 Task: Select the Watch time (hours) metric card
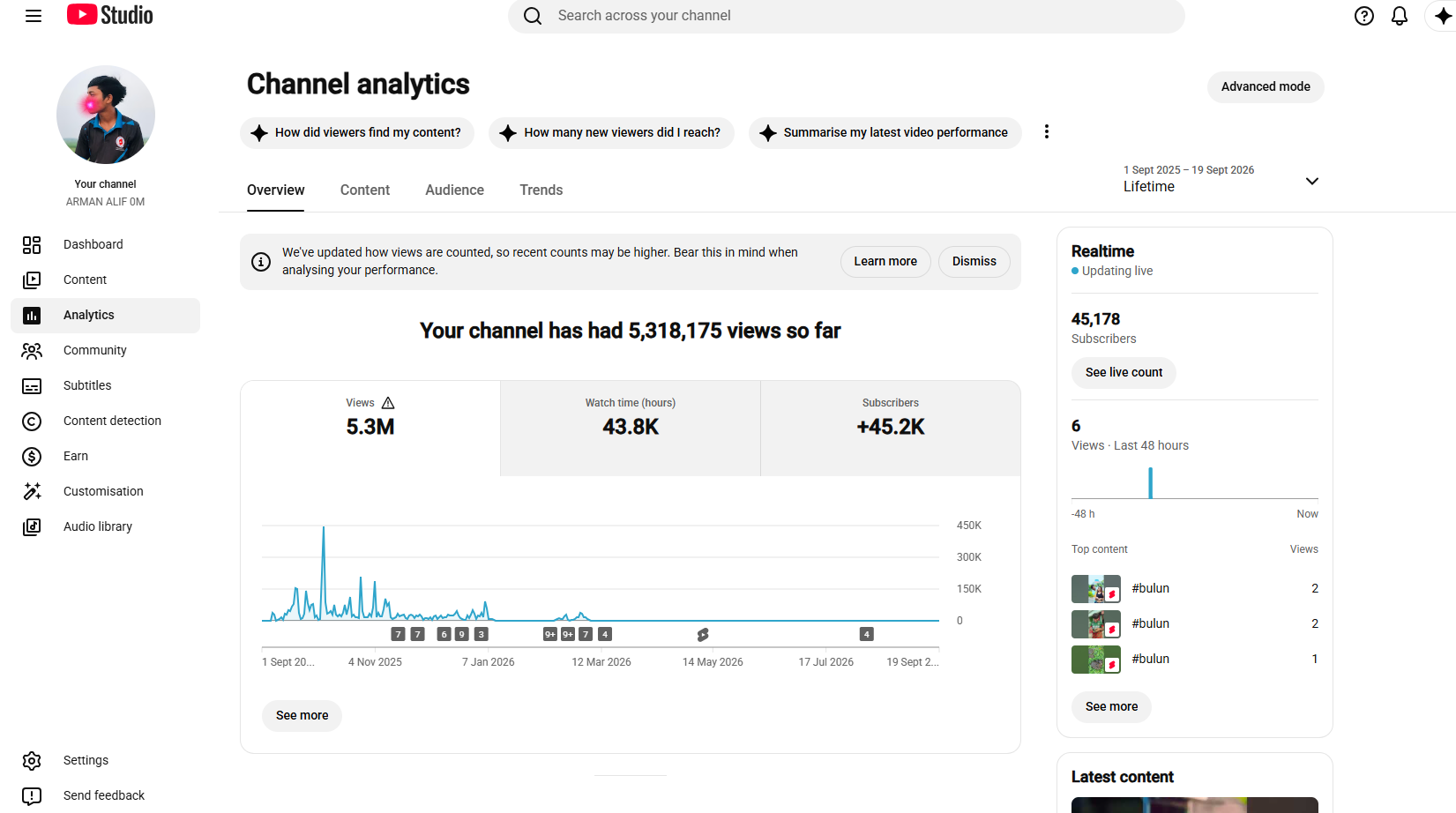pos(631,429)
